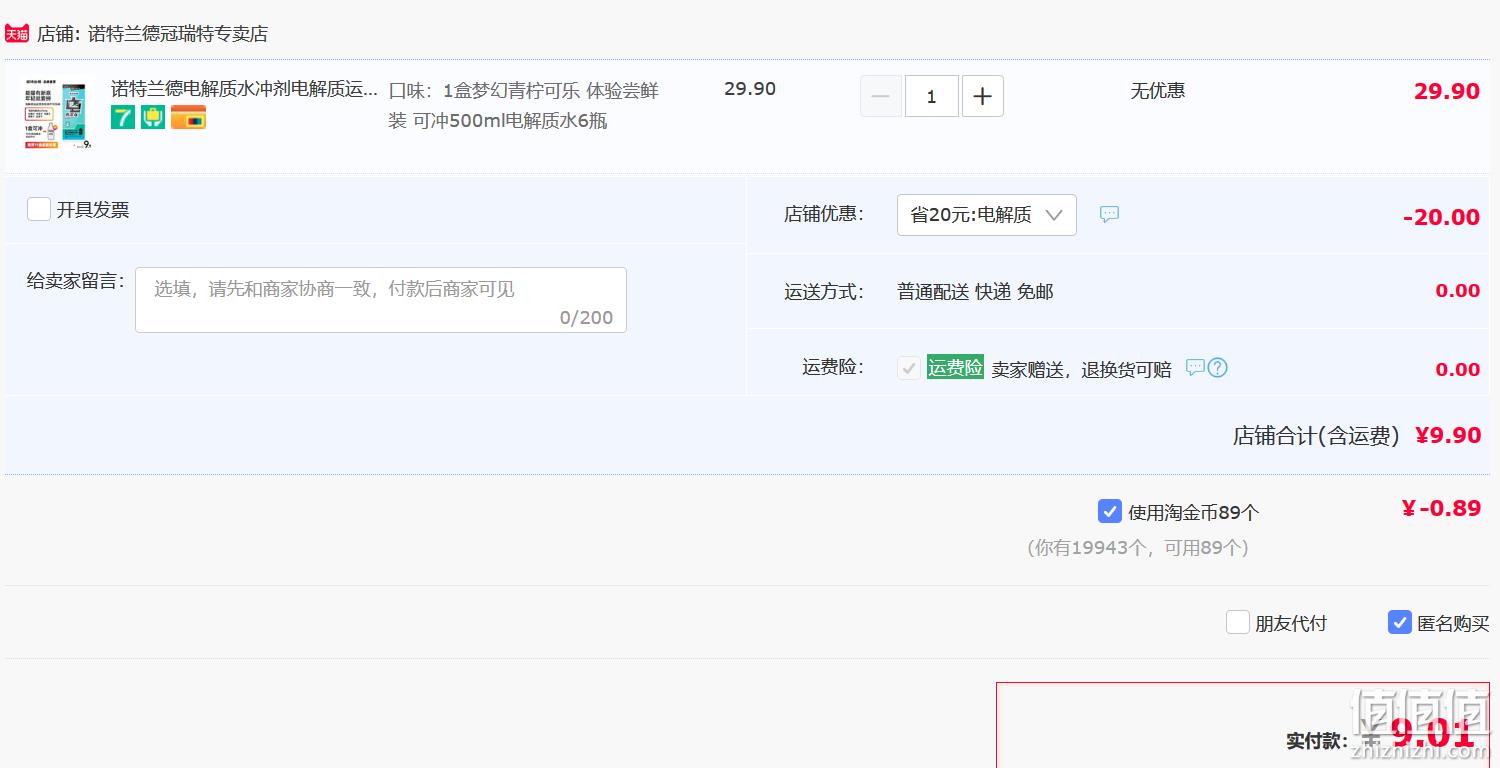
Task: Click the orange credit card payment icon
Action: pyautogui.click(x=188, y=117)
